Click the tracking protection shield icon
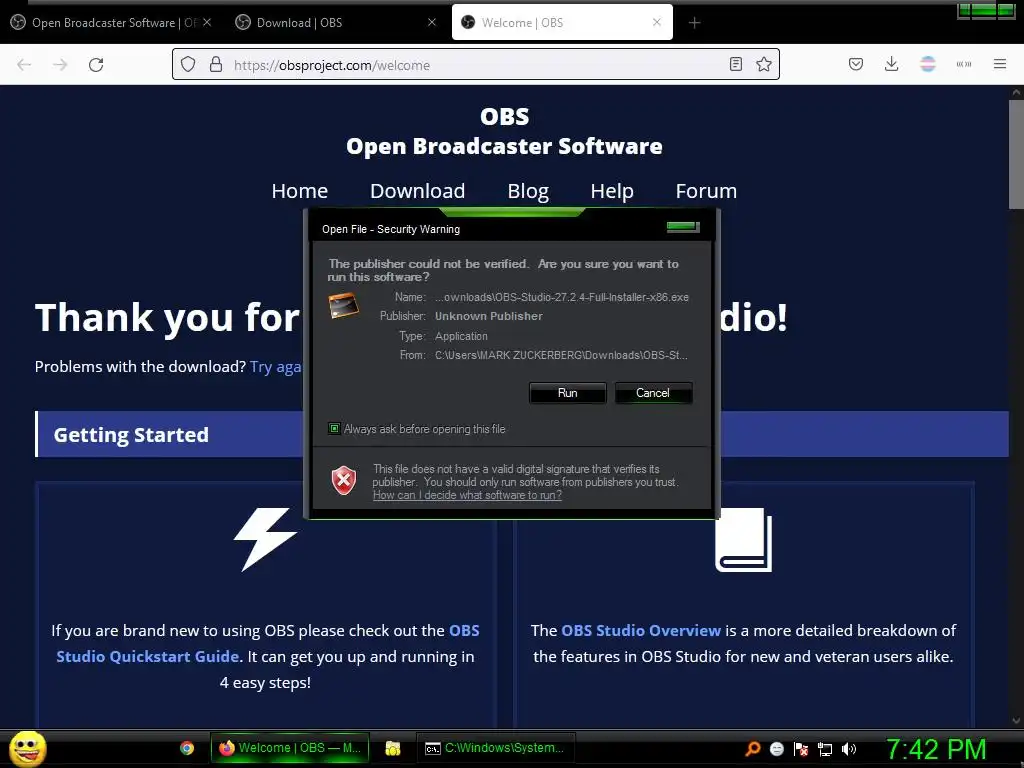The height and width of the screenshot is (768, 1024). tap(188, 65)
